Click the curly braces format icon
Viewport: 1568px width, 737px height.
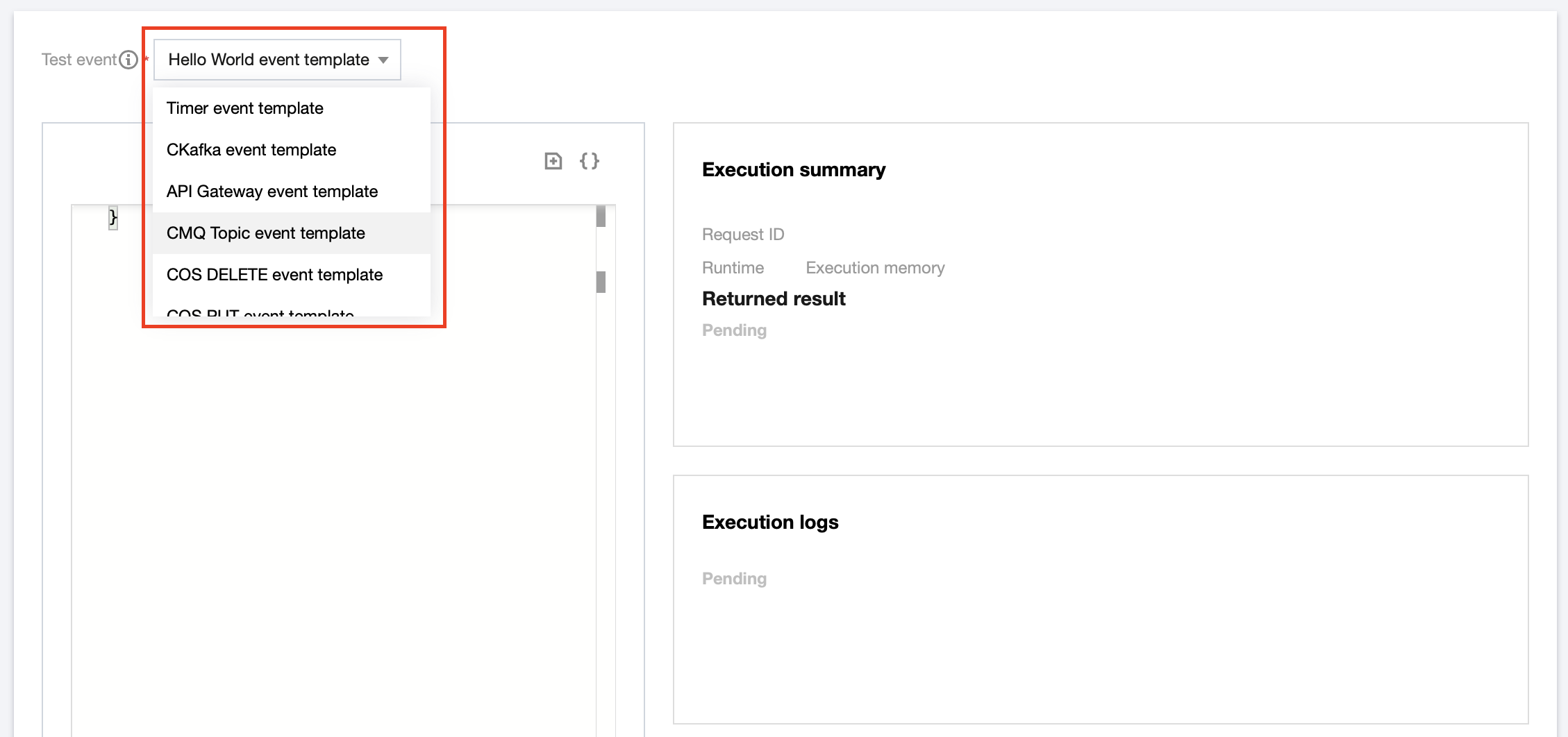coord(589,161)
